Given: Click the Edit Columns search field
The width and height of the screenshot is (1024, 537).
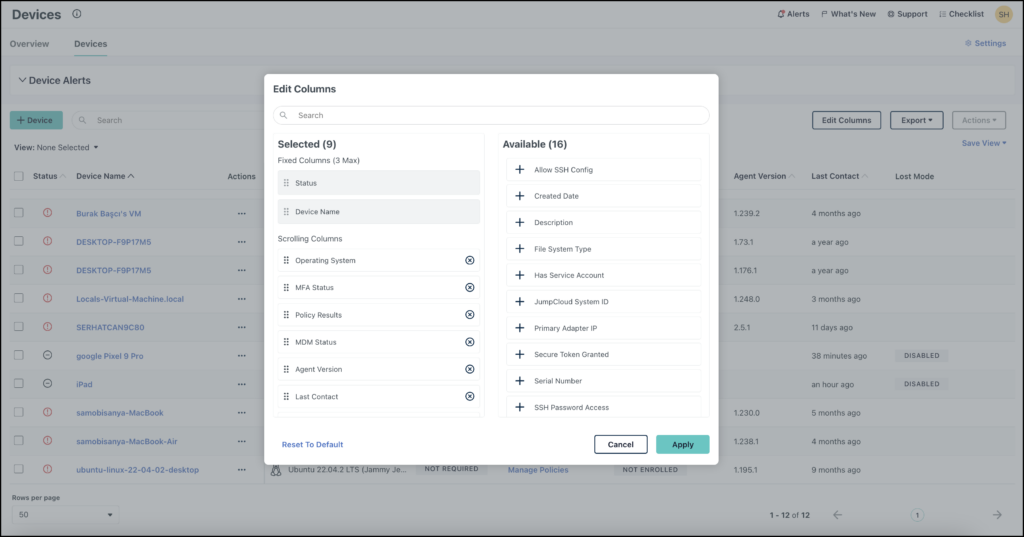Looking at the screenshot, I should [491, 115].
